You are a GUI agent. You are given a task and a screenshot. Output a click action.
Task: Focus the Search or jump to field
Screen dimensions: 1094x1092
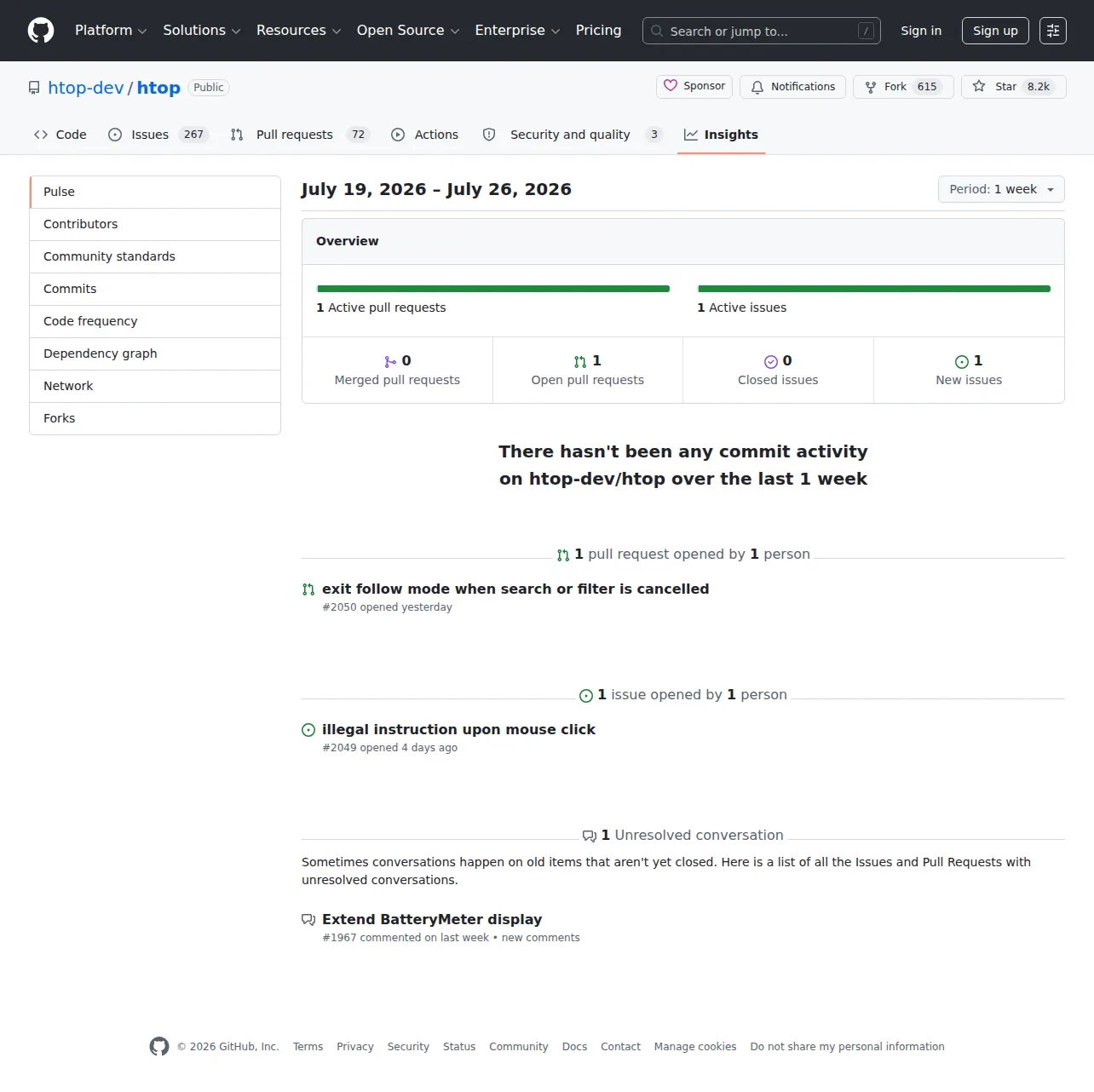[762, 31]
